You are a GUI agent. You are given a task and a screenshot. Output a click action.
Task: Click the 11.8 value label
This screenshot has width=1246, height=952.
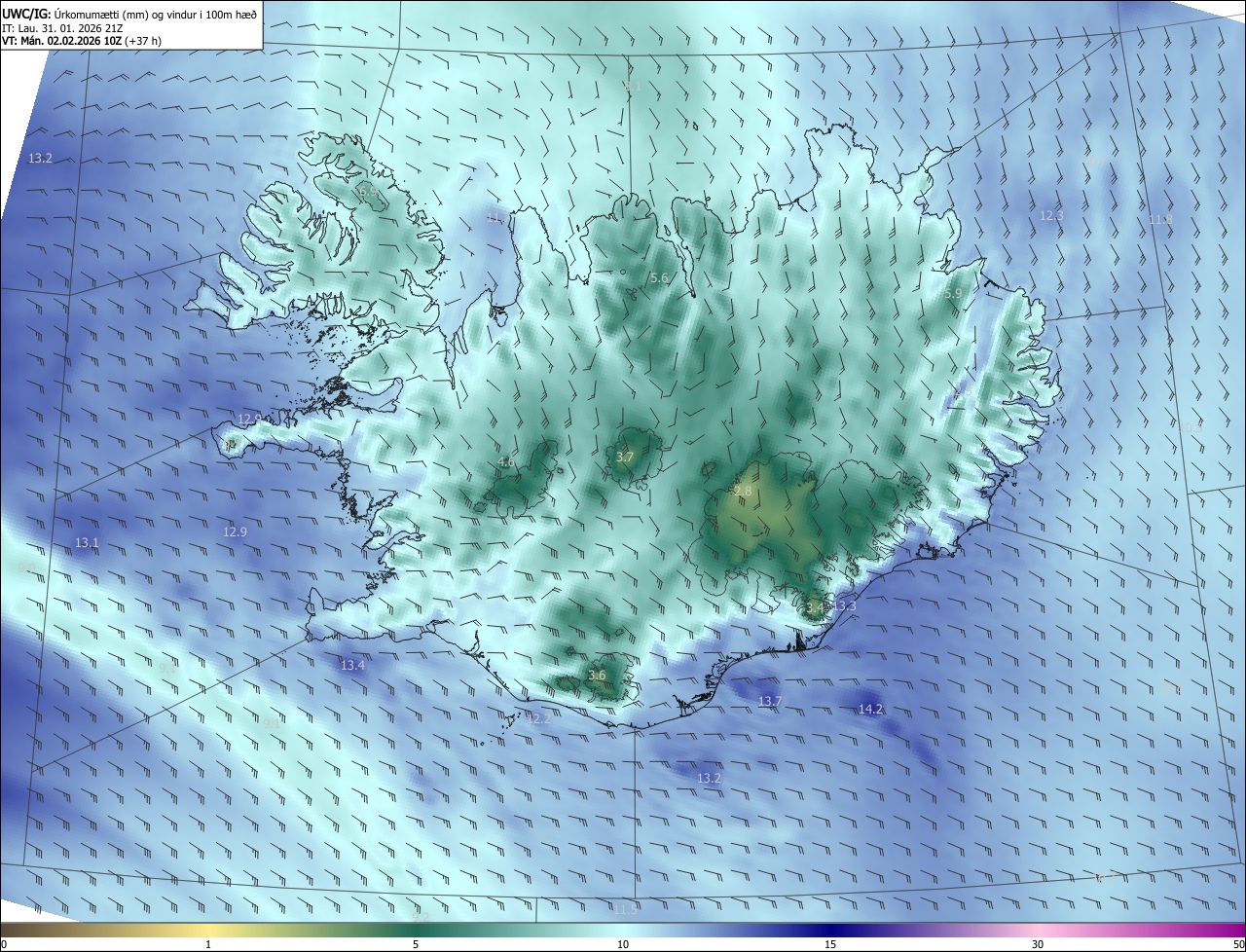[x=1160, y=219]
